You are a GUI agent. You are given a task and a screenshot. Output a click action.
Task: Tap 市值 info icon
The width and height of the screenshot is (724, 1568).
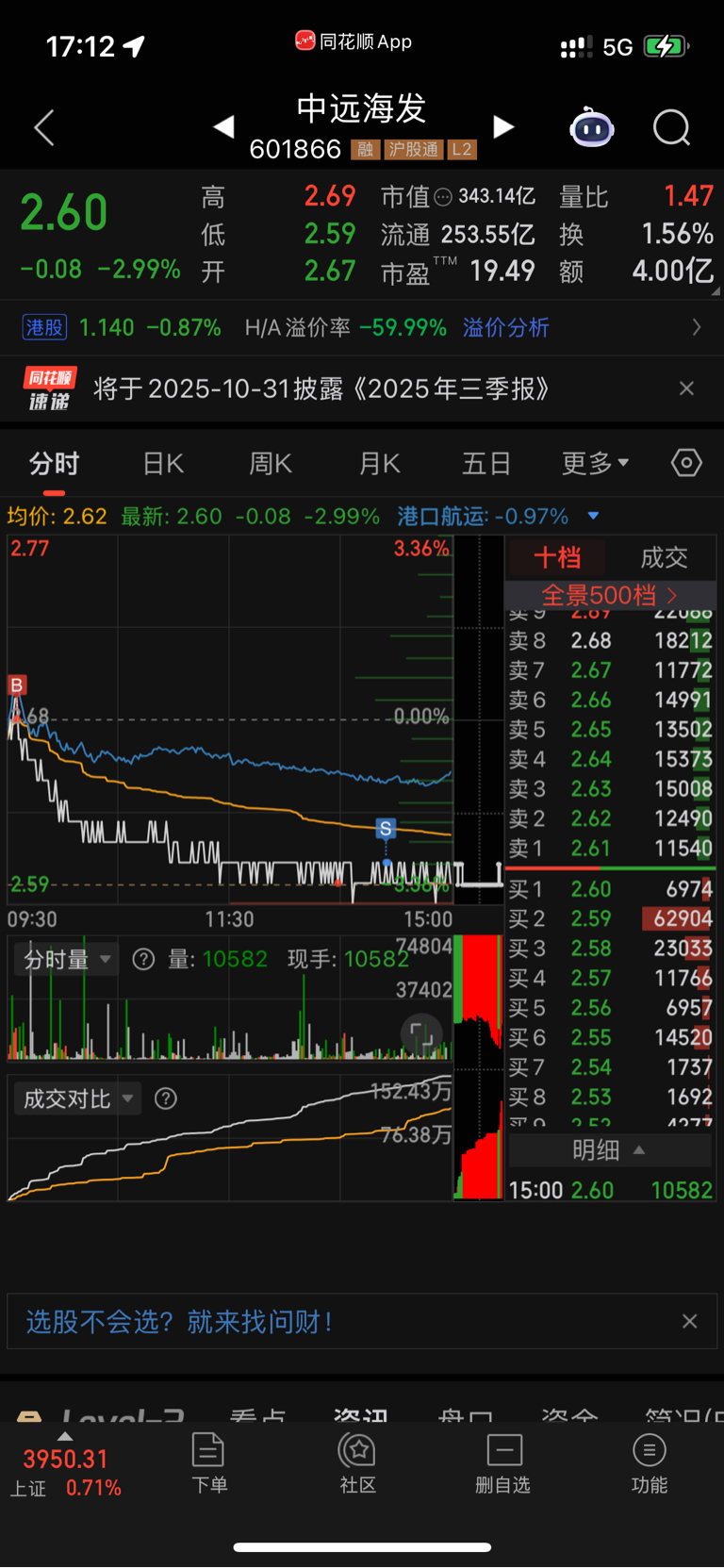[x=442, y=197]
